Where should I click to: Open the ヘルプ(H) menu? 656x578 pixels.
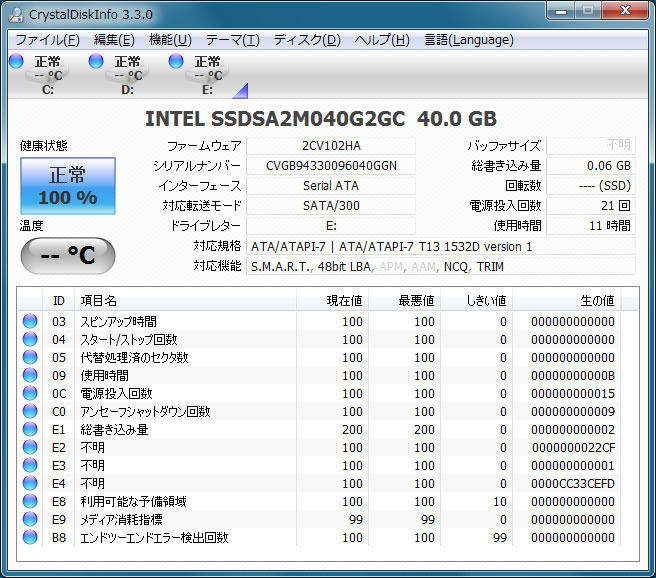(x=382, y=40)
